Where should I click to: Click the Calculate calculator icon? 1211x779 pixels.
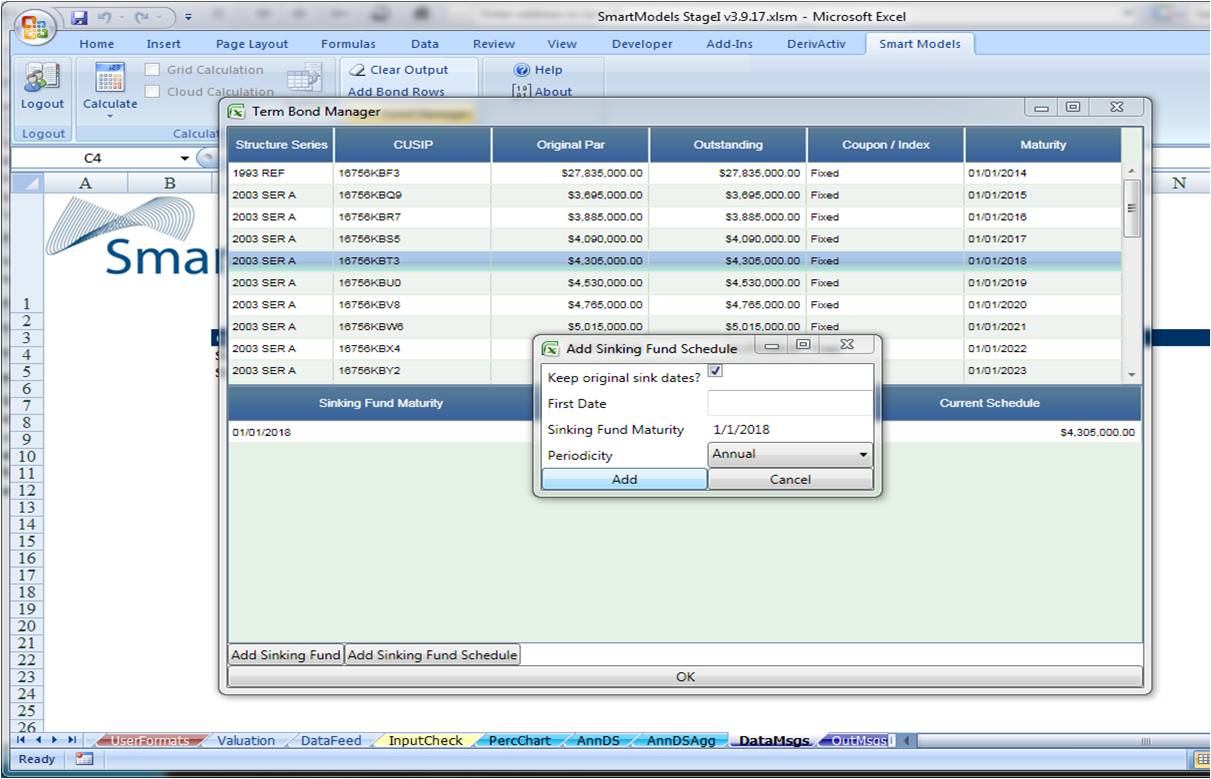click(x=110, y=78)
